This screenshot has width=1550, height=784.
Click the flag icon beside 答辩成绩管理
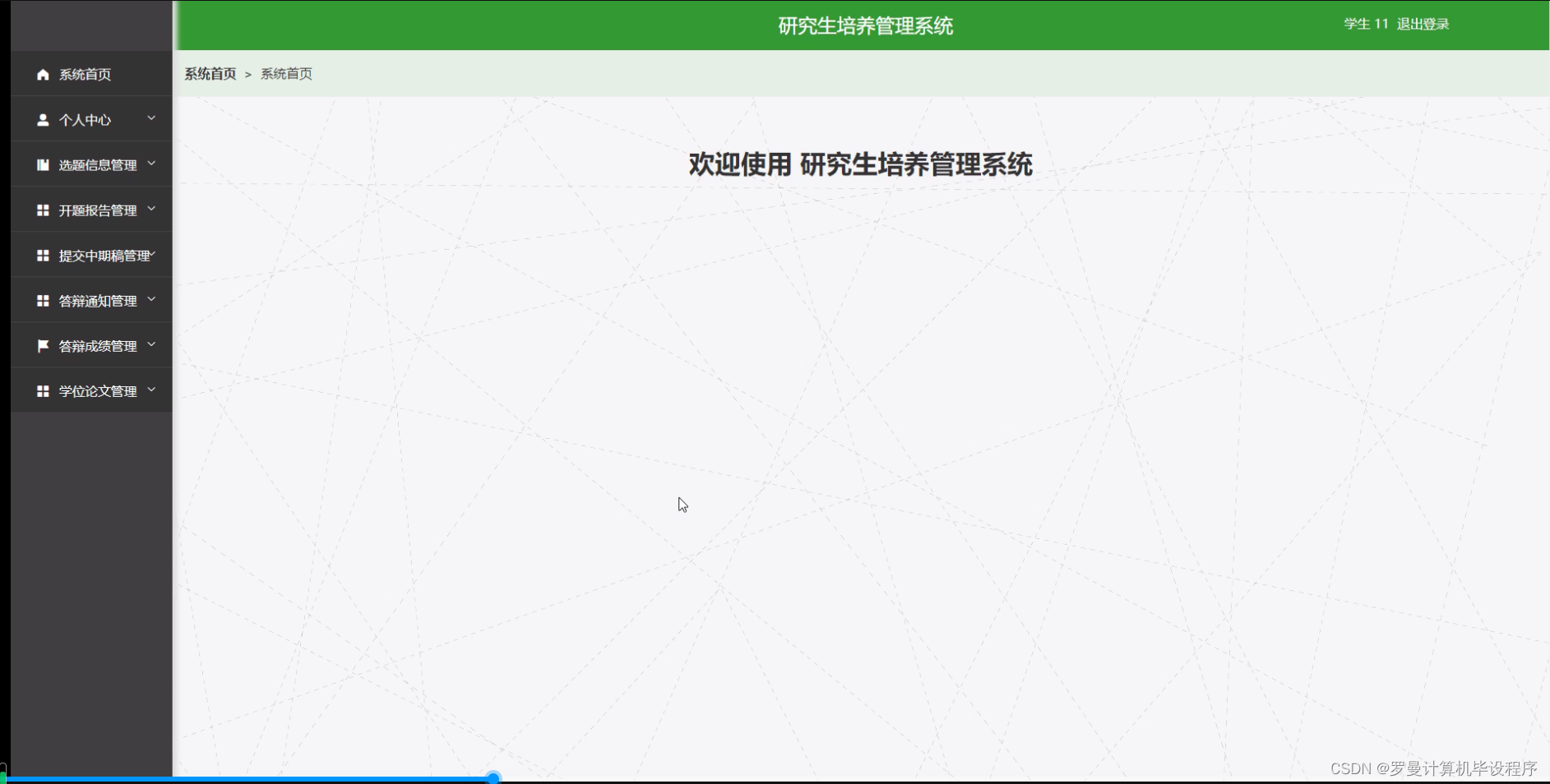(43, 345)
